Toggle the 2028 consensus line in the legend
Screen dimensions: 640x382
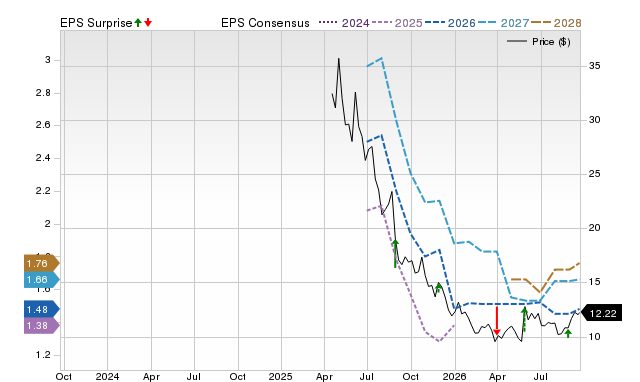pos(556,23)
